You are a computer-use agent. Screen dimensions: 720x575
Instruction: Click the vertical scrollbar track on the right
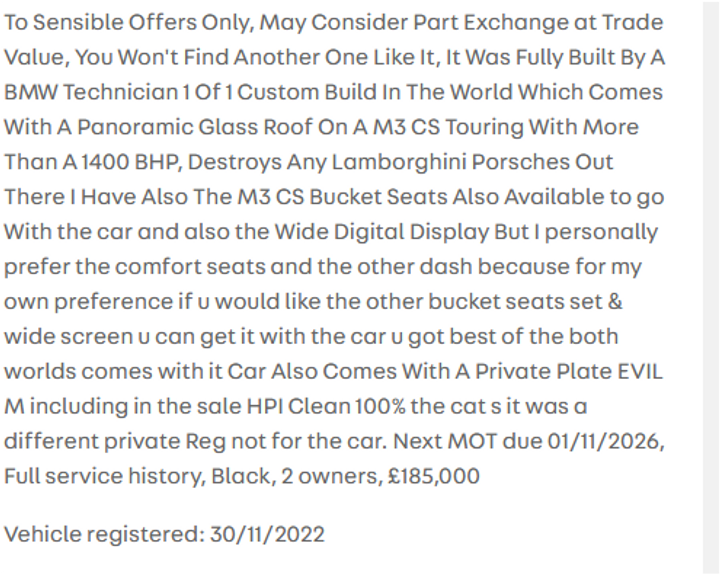[711, 288]
